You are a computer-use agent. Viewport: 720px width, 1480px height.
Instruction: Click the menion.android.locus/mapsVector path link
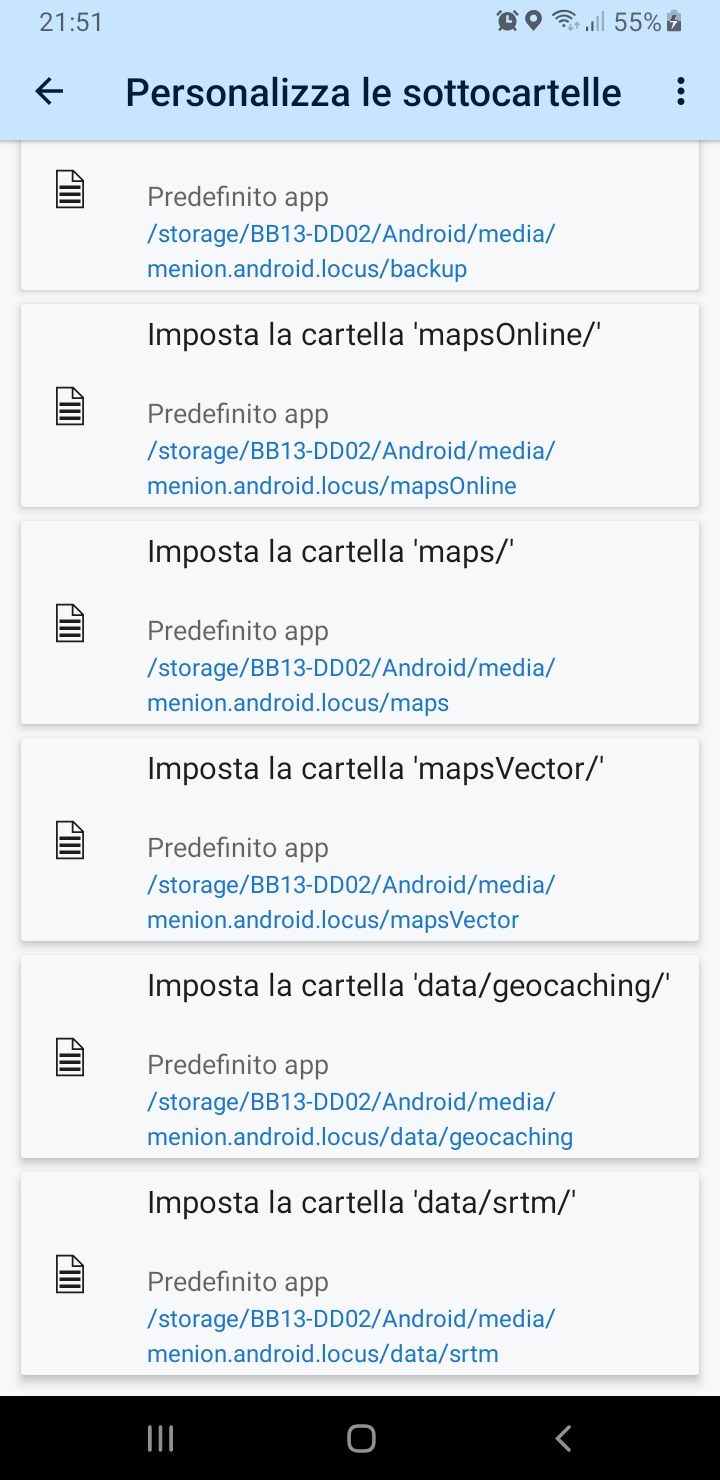333,920
